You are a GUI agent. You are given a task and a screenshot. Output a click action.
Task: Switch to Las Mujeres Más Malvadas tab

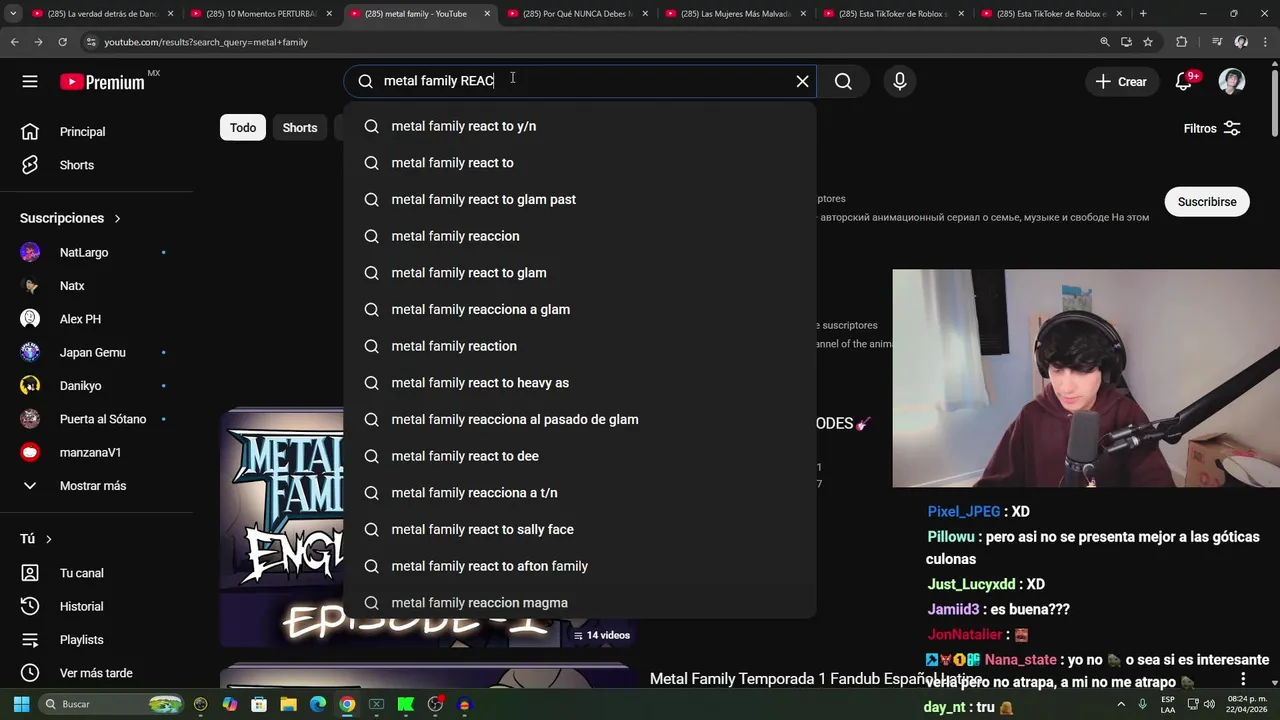(x=736, y=14)
